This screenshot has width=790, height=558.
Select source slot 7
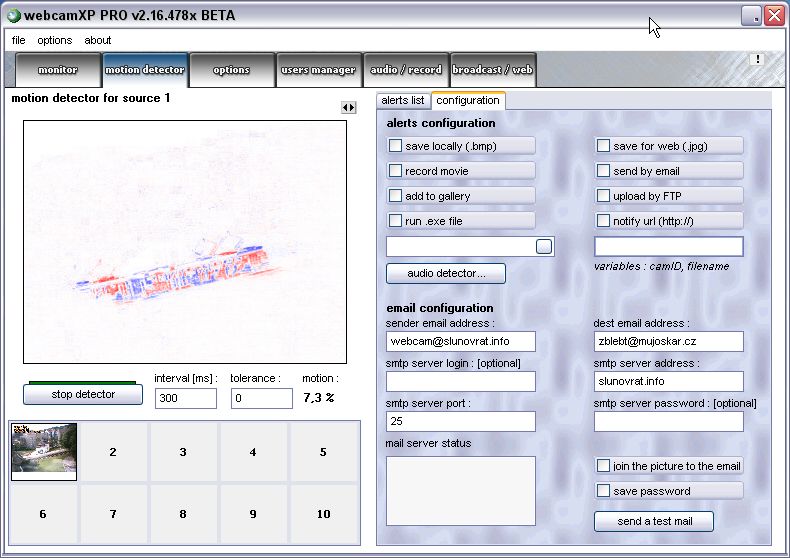[x=113, y=514]
